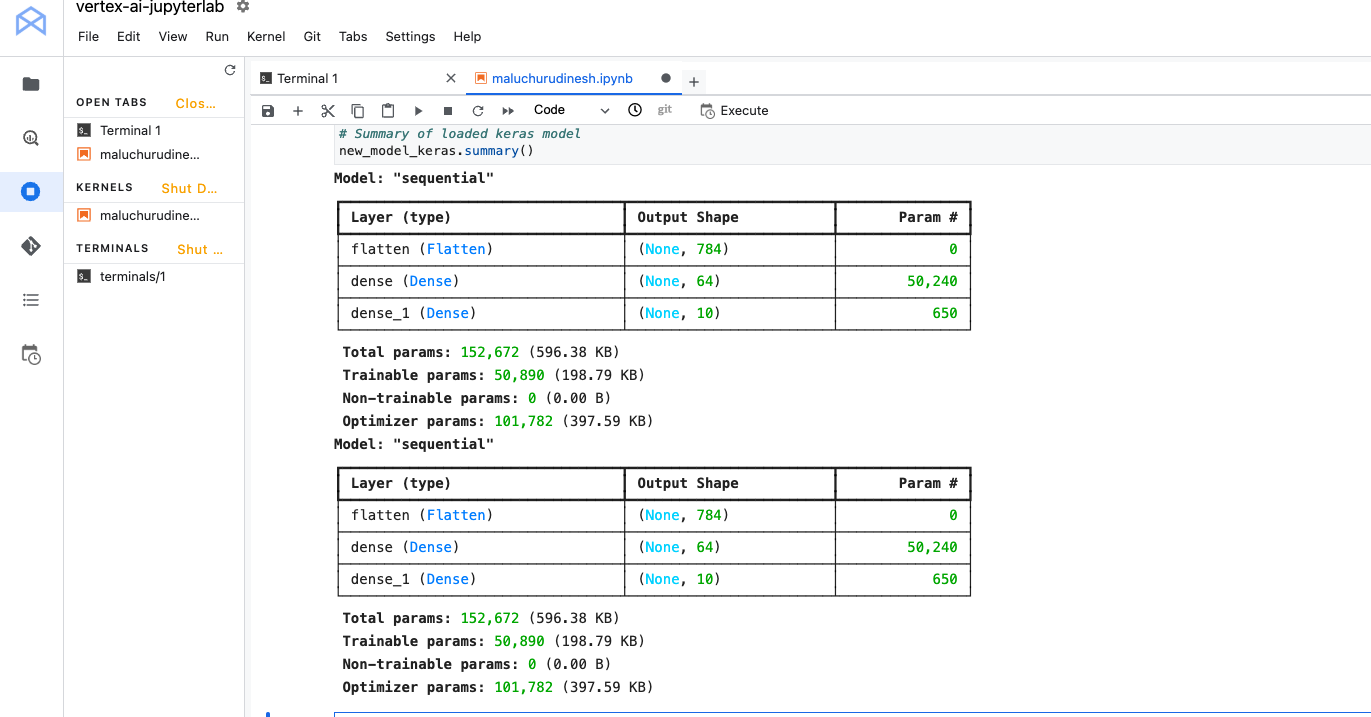Open the Tabs menu
Viewport: 1371px width, 717px height.
click(x=353, y=36)
